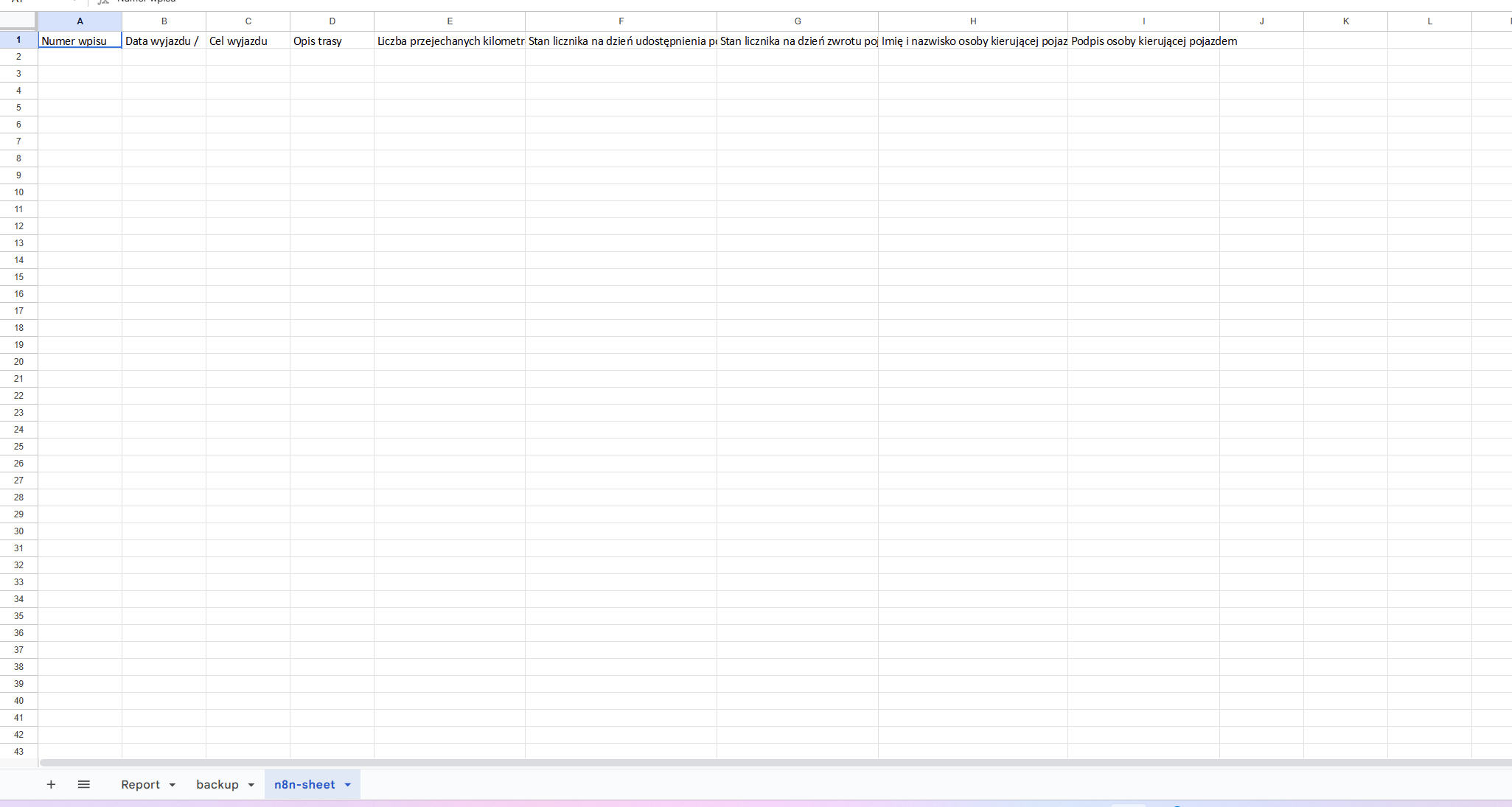The height and width of the screenshot is (807, 1512).
Task: Open the backup tab dropdown arrow
Action: [x=251, y=785]
